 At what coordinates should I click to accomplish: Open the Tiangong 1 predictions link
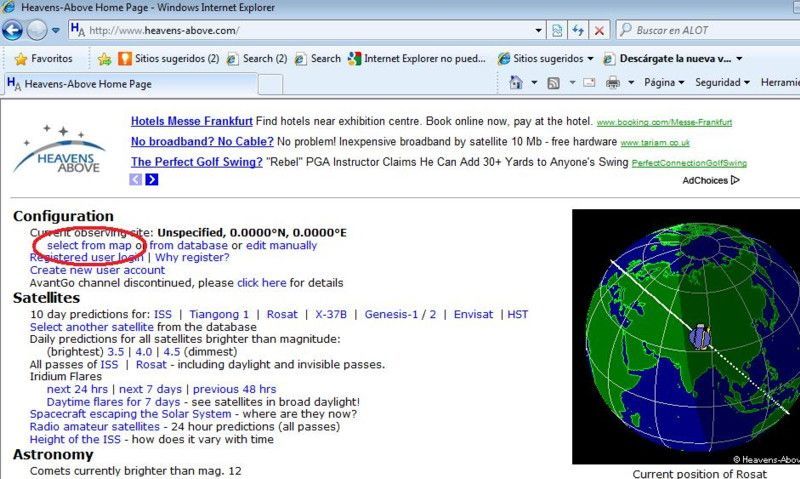tap(219, 315)
